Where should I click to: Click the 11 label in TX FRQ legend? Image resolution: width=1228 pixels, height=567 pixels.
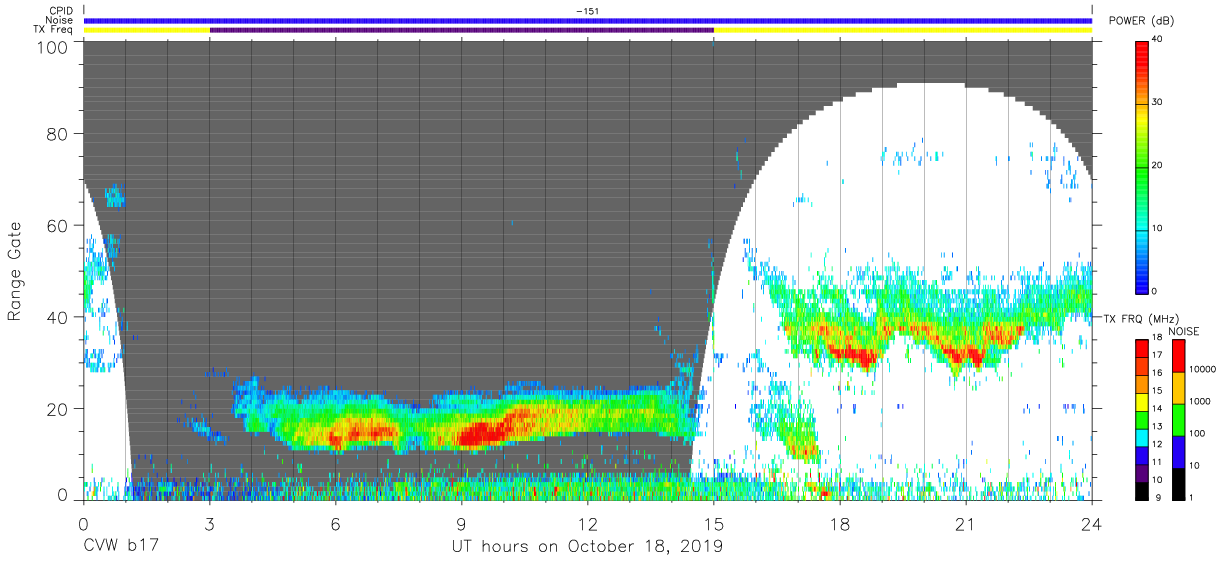(x=1157, y=463)
